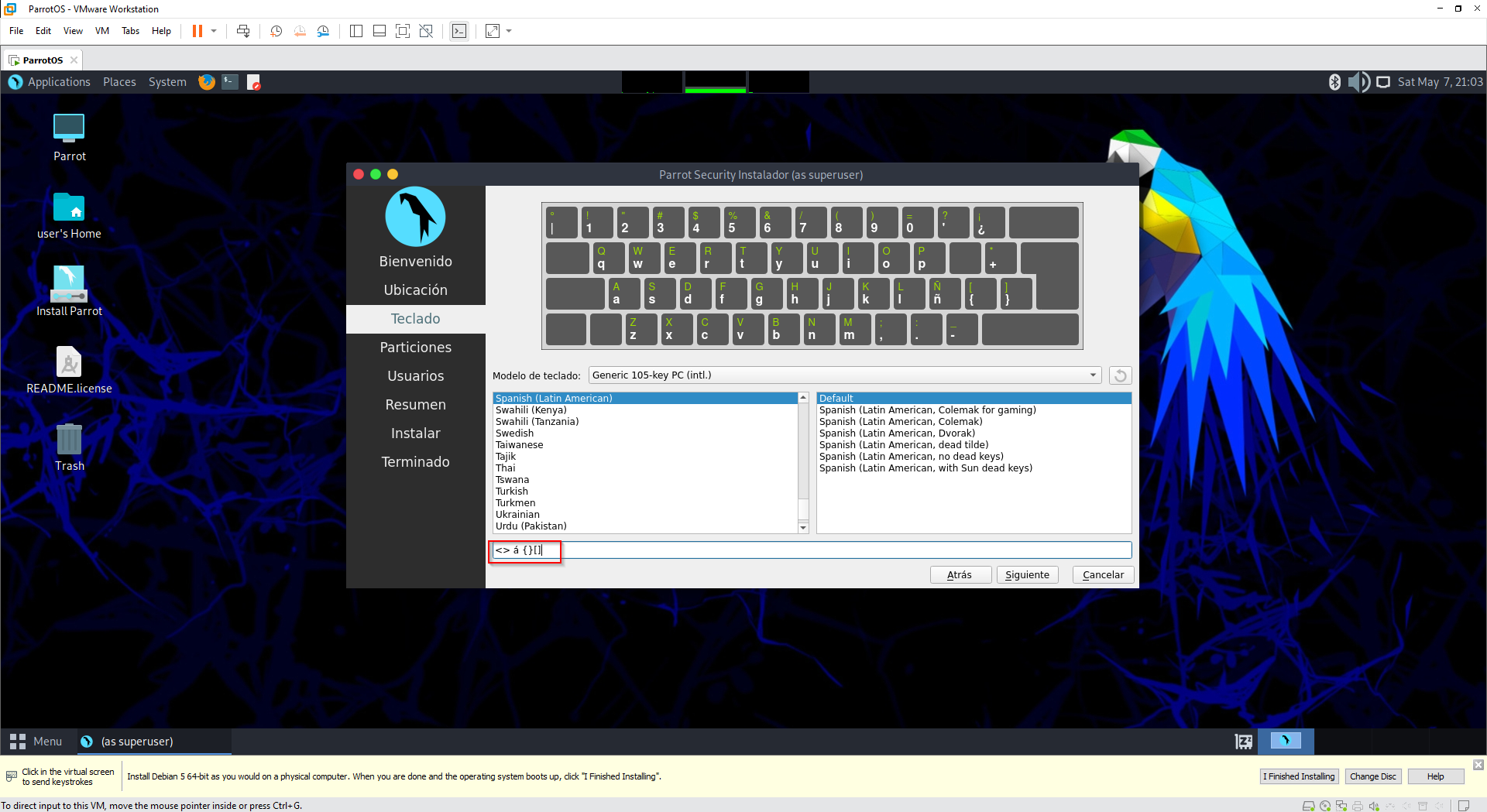The image size is (1487, 812).
Task: Switch to the ParrotOS VM tab
Action: pyautogui.click(x=43, y=60)
